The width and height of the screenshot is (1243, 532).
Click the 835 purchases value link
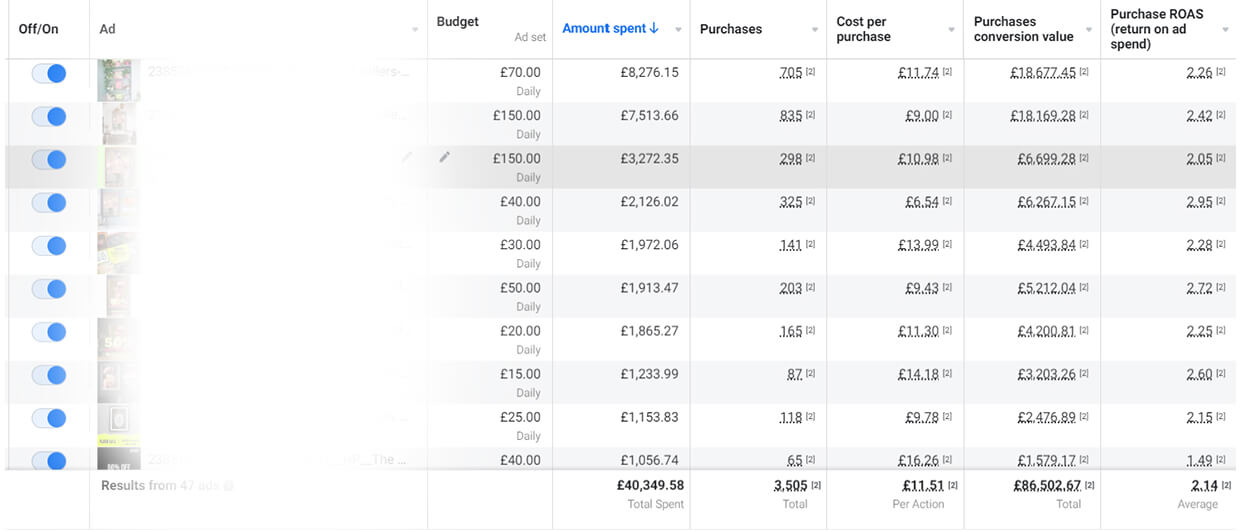pos(790,115)
